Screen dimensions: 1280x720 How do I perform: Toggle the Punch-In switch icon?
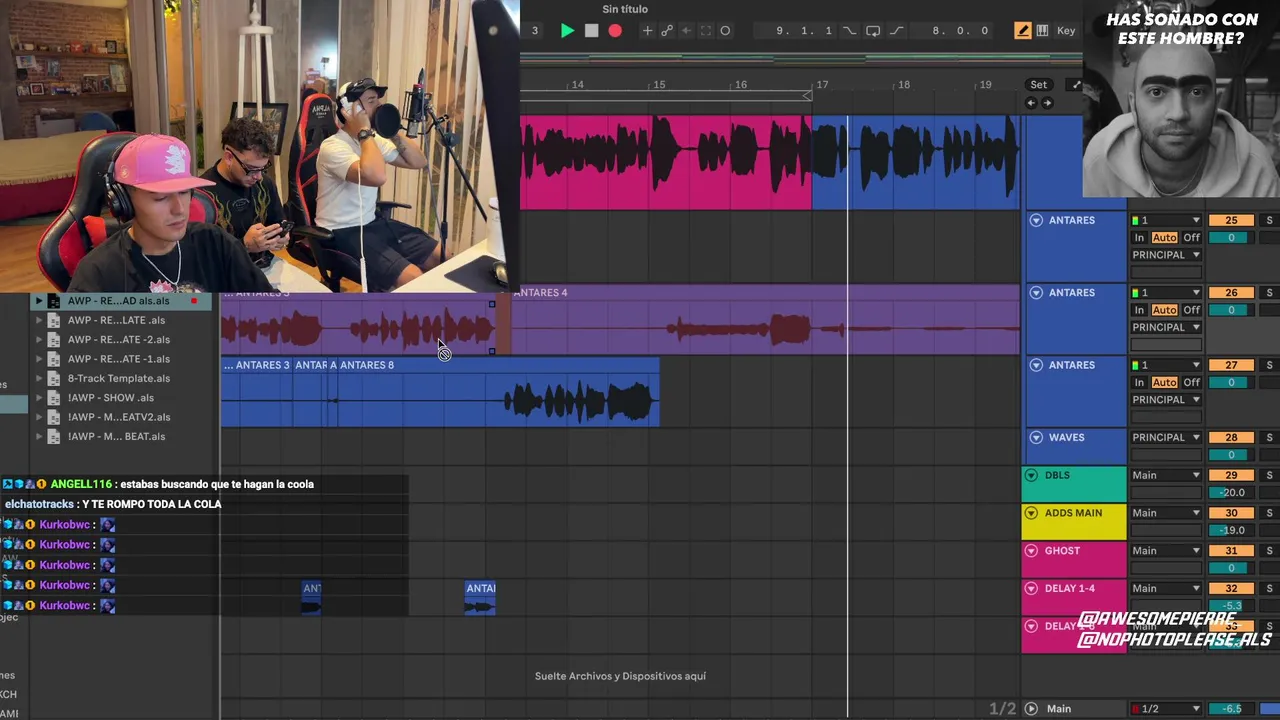pyautogui.click(x=849, y=31)
